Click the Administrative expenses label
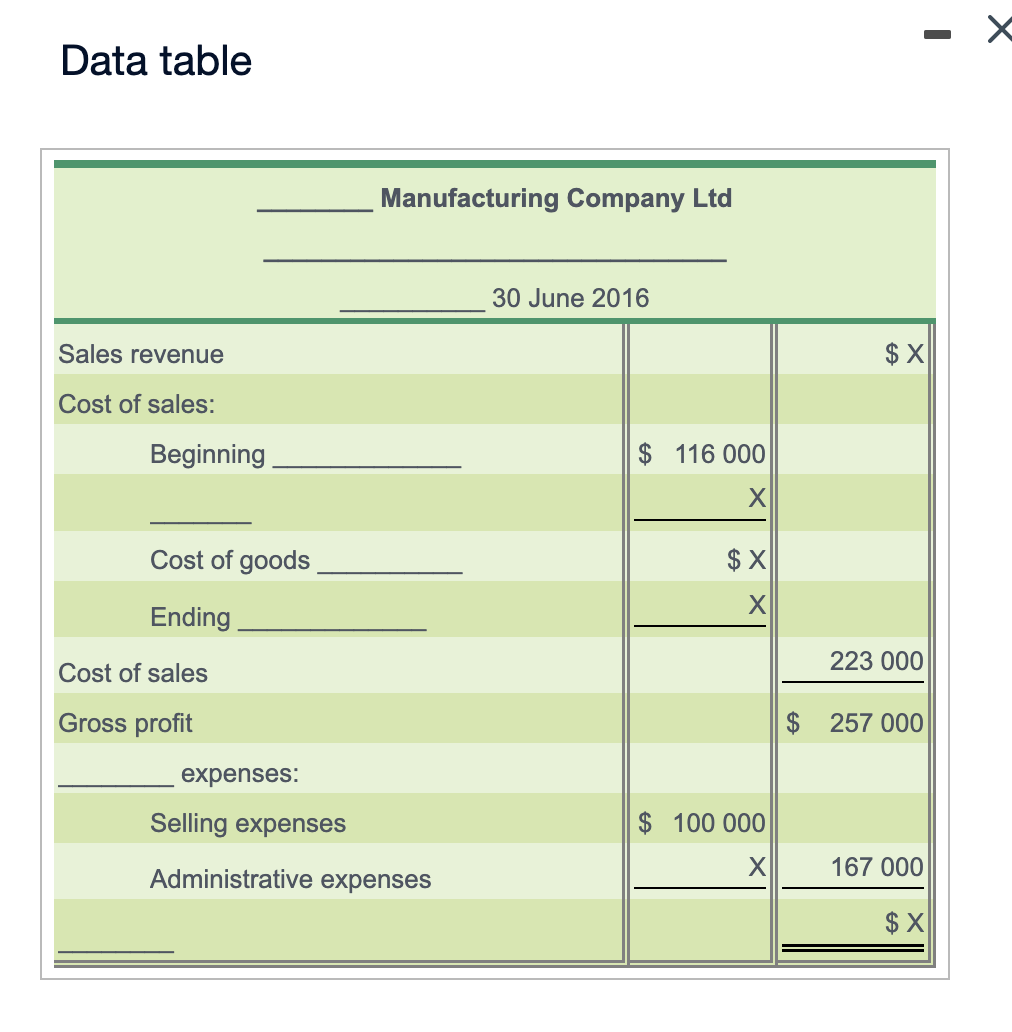This screenshot has width=1012, height=1032. point(290,879)
